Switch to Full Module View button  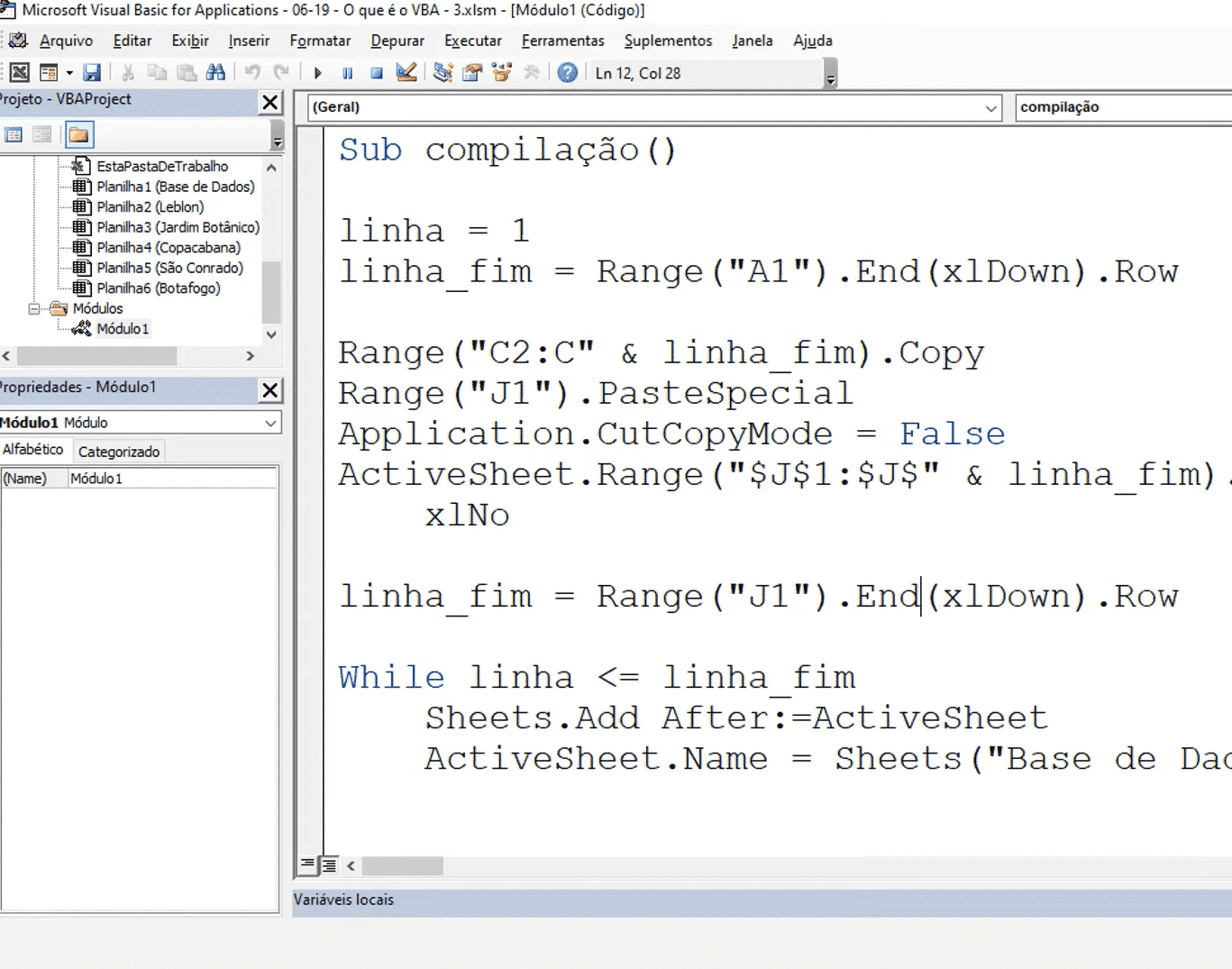coord(329,865)
